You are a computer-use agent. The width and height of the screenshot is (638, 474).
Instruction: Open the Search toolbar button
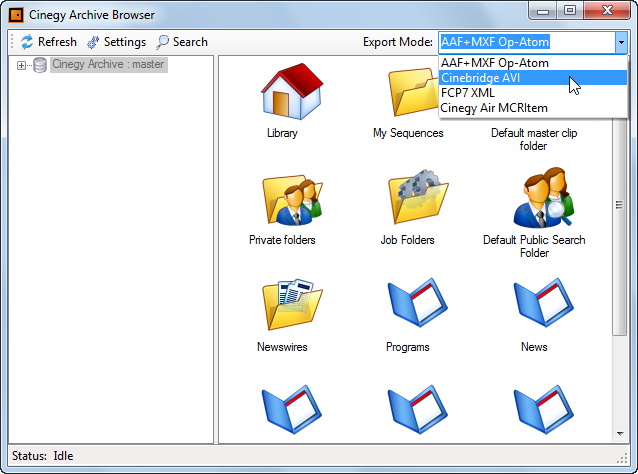(x=182, y=42)
